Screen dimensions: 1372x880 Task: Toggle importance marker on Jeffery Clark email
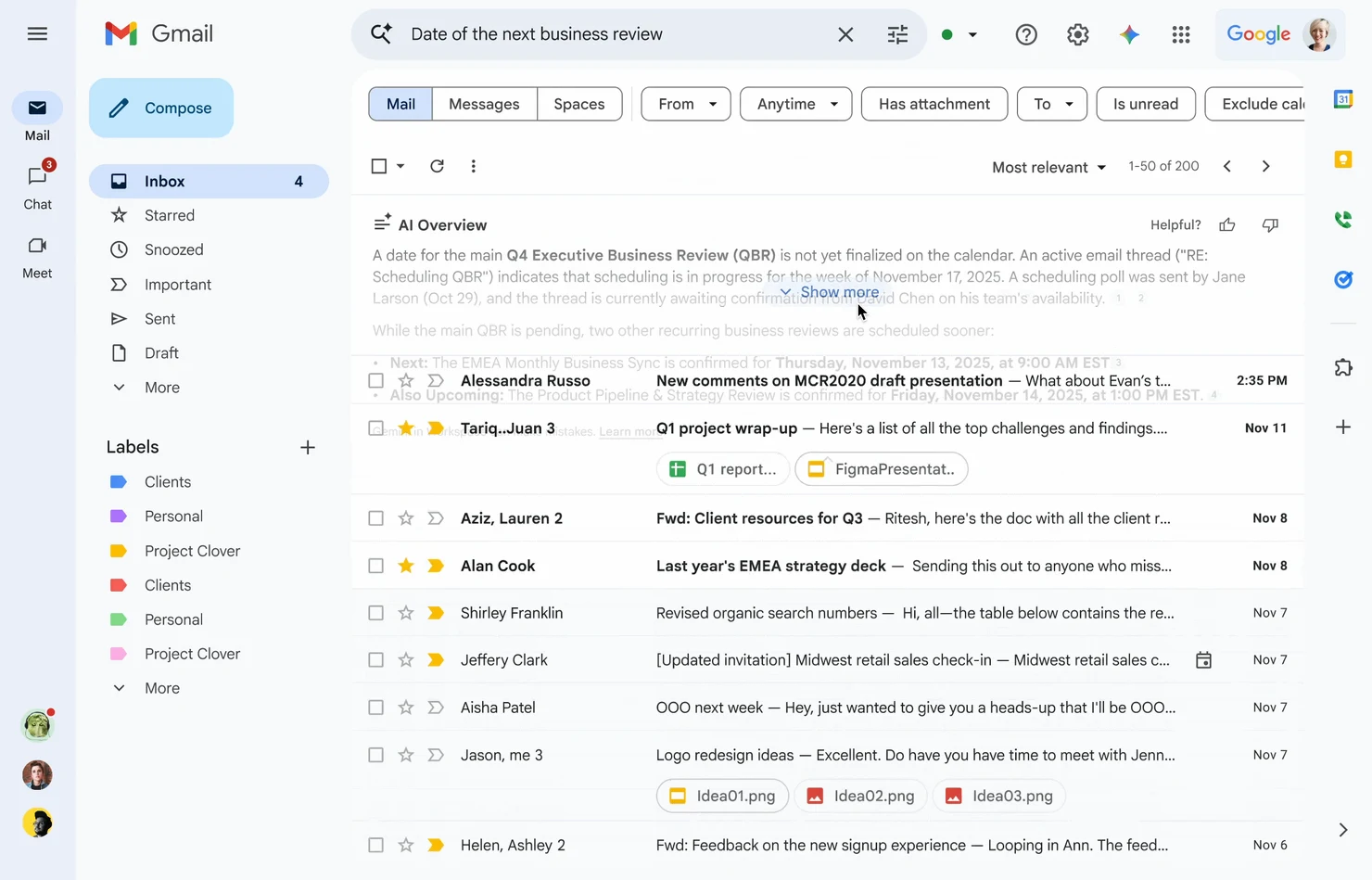436,660
